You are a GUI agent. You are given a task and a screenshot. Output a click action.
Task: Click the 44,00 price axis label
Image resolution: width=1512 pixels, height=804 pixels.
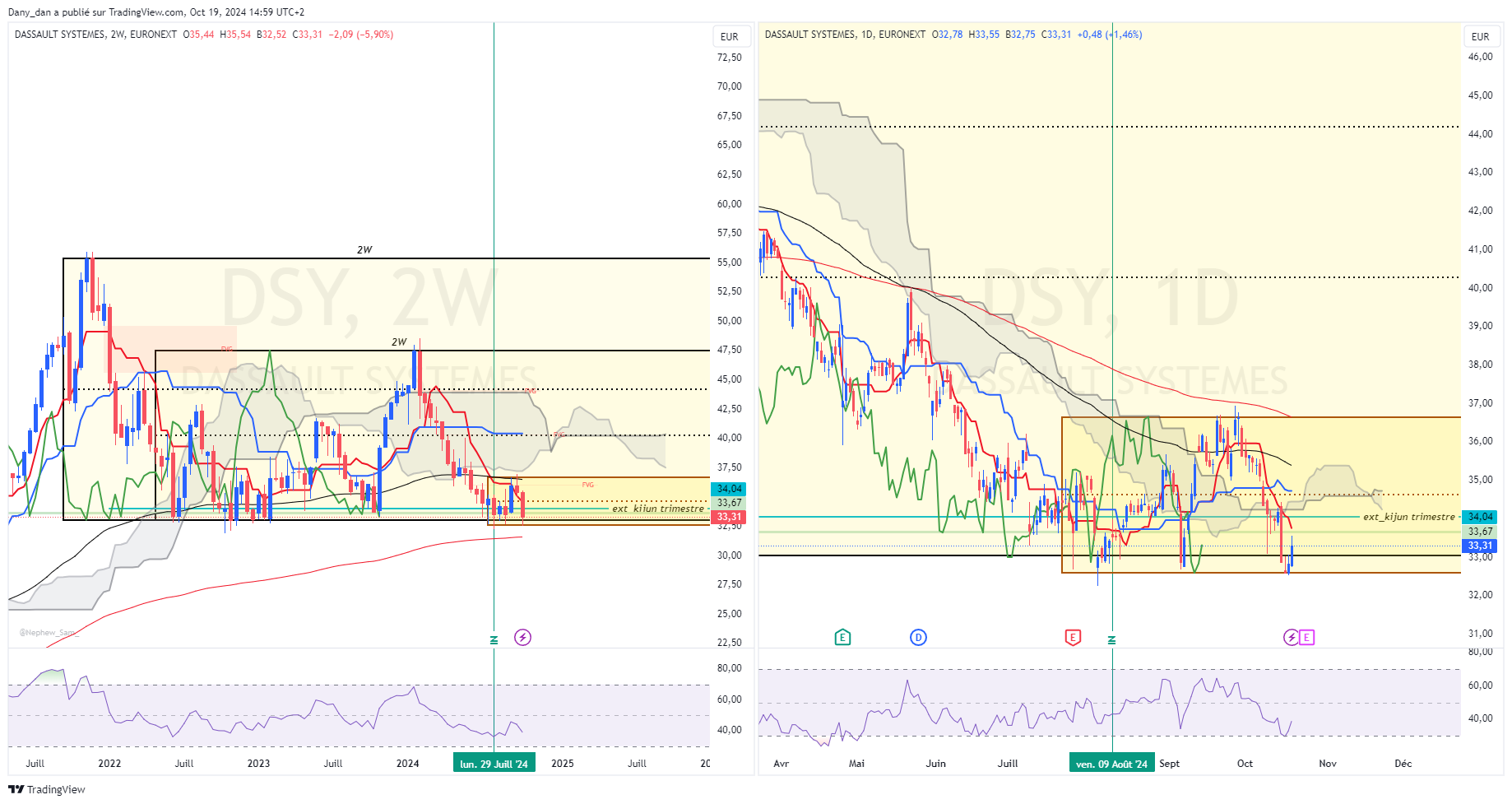tap(1481, 134)
